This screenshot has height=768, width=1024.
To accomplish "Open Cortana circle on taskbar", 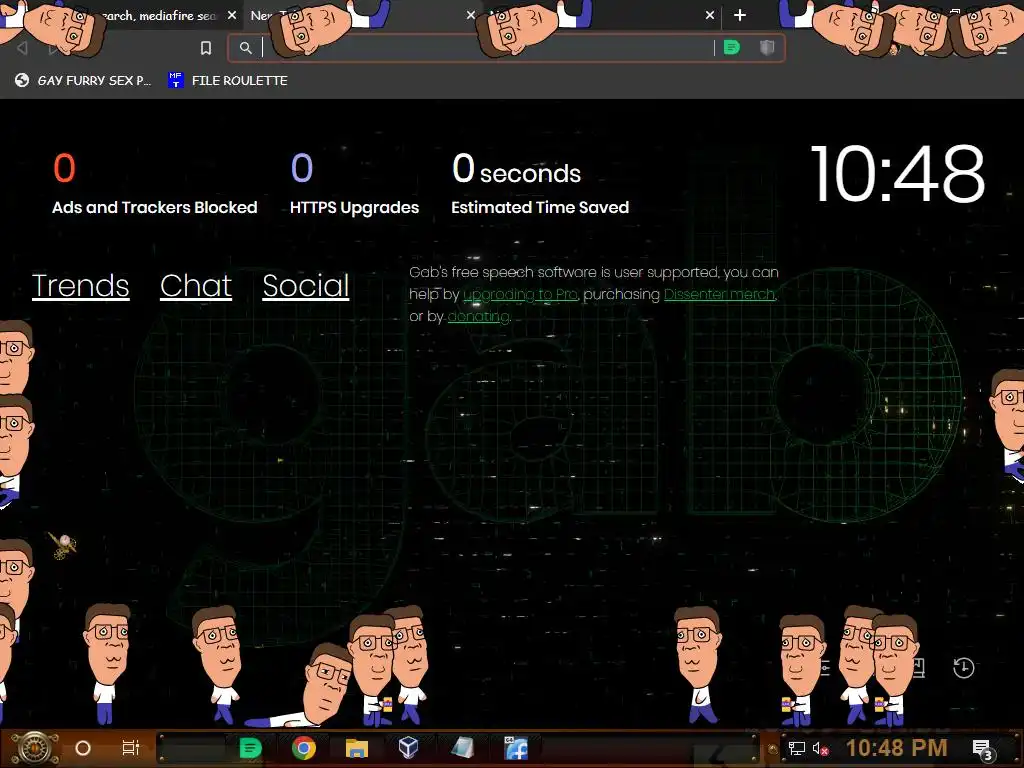I will tap(83, 748).
